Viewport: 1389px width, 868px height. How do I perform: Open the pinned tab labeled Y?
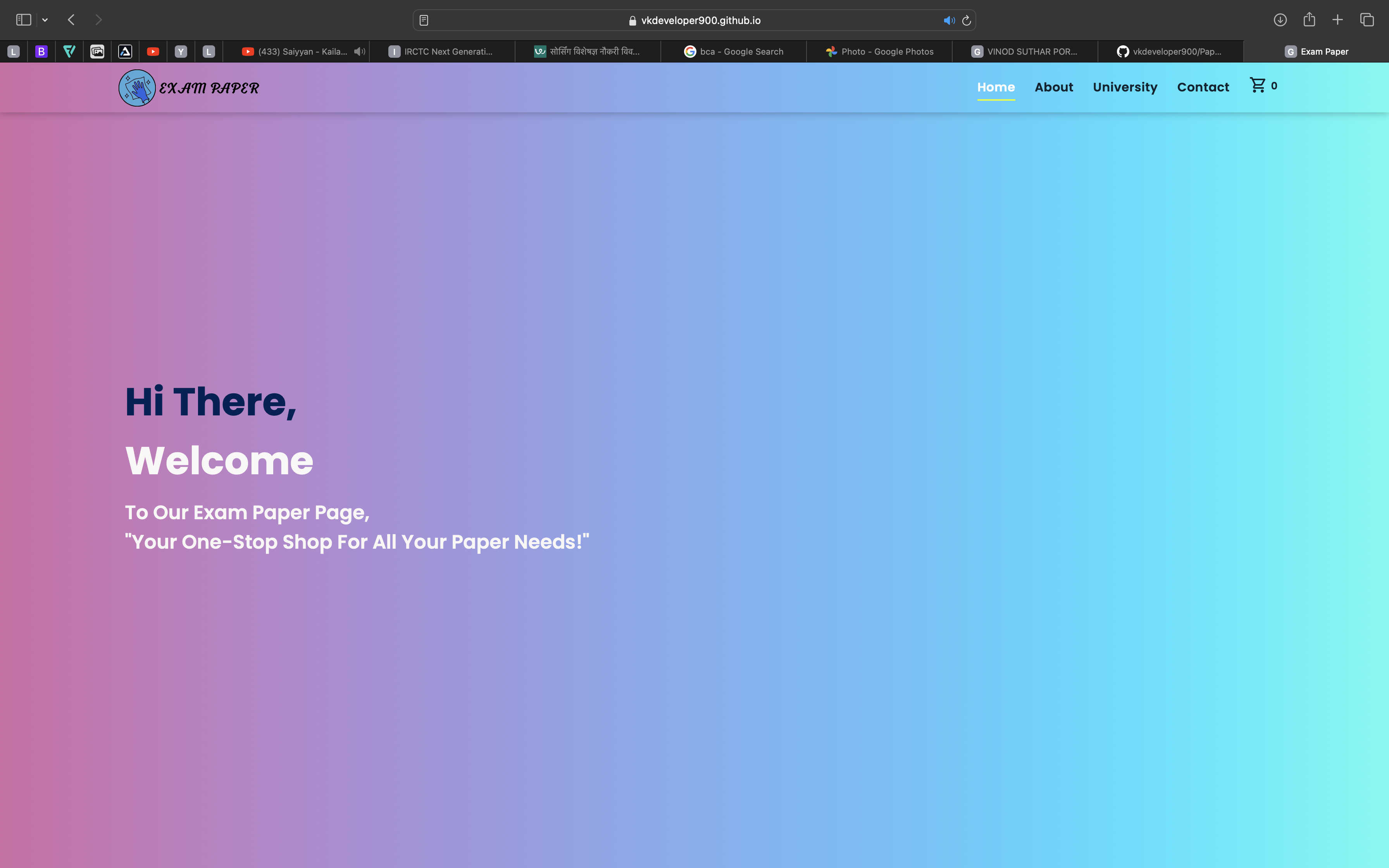[181, 52]
